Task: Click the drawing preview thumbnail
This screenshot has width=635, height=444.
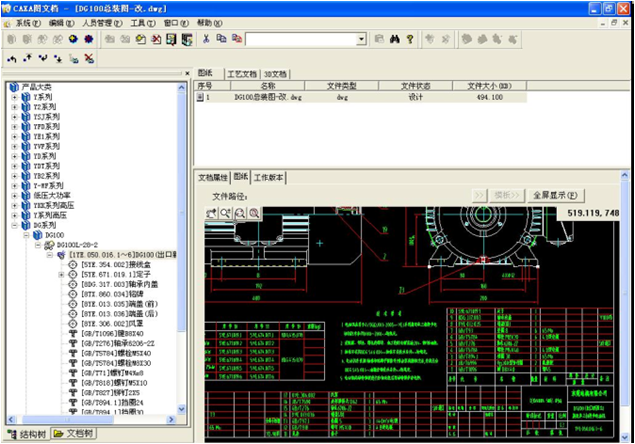Action: click(x=412, y=324)
